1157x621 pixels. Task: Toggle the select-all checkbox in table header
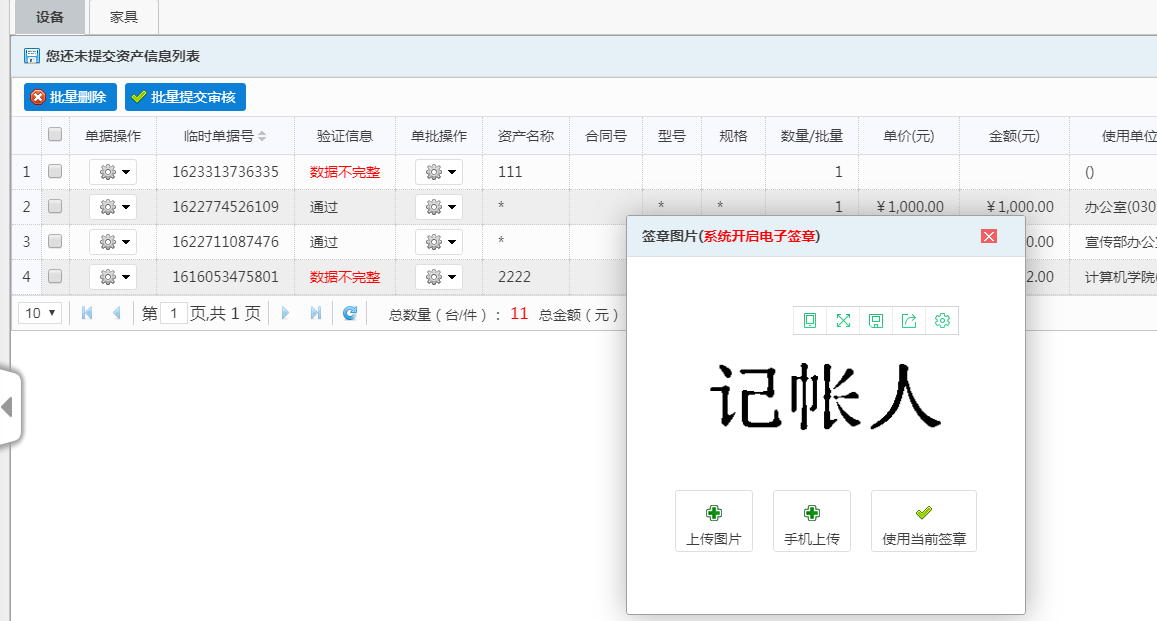55,135
